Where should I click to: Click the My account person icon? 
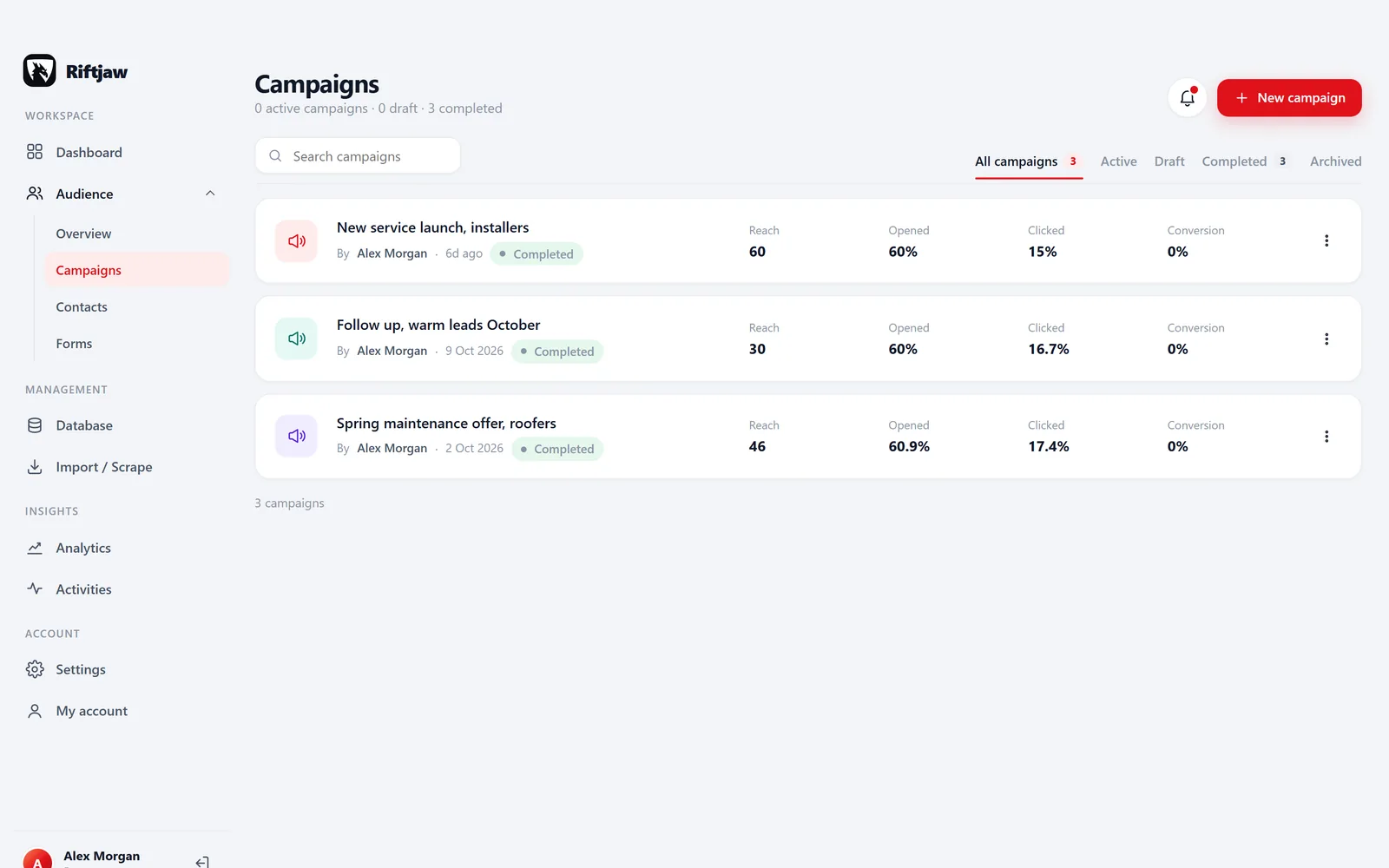pos(35,711)
